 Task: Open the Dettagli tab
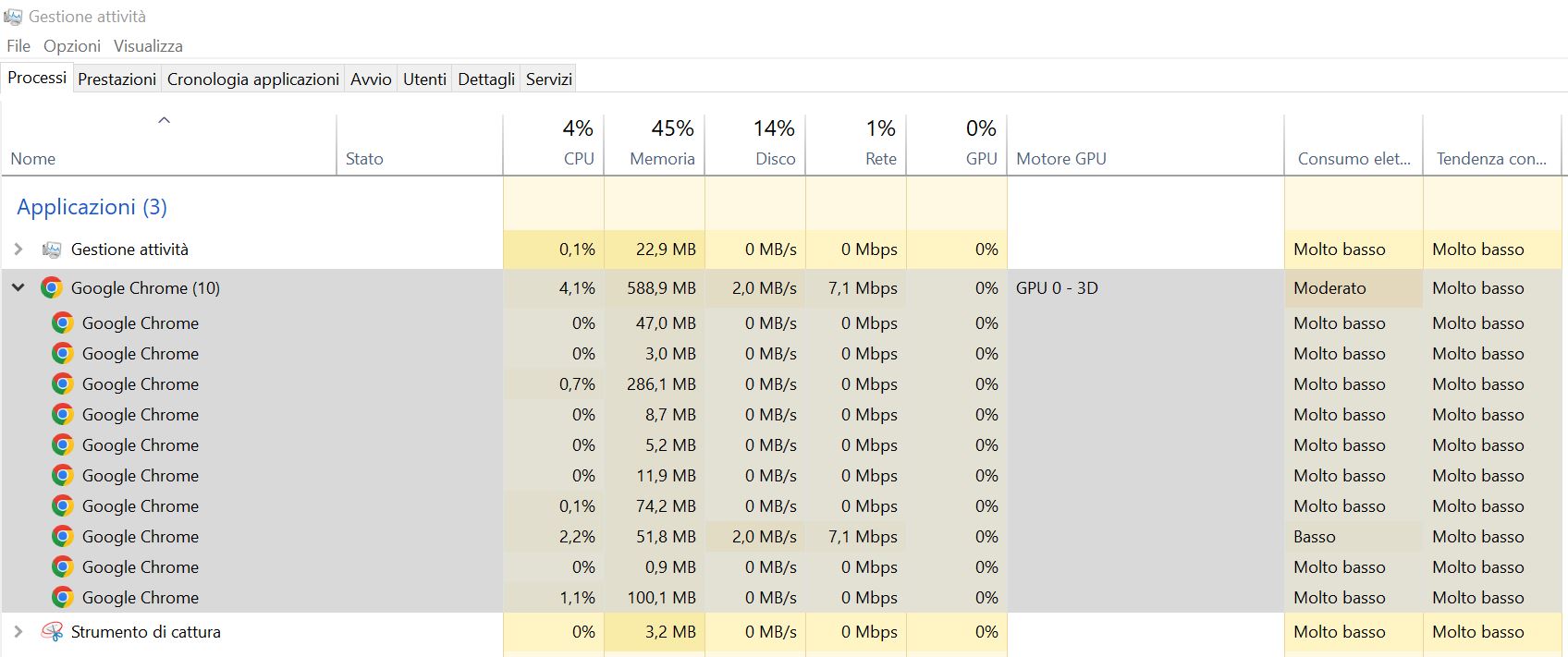pyautogui.click(x=486, y=79)
